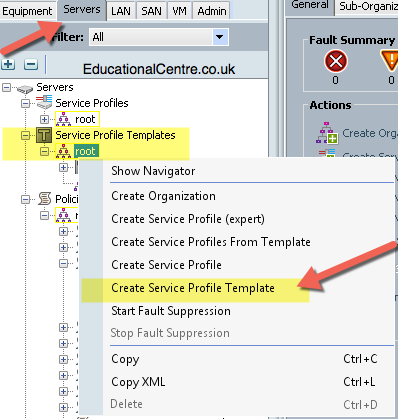Screen dimensions: 398x419
Task: Click the Service Profile Templates T icon
Action: pos(44,135)
